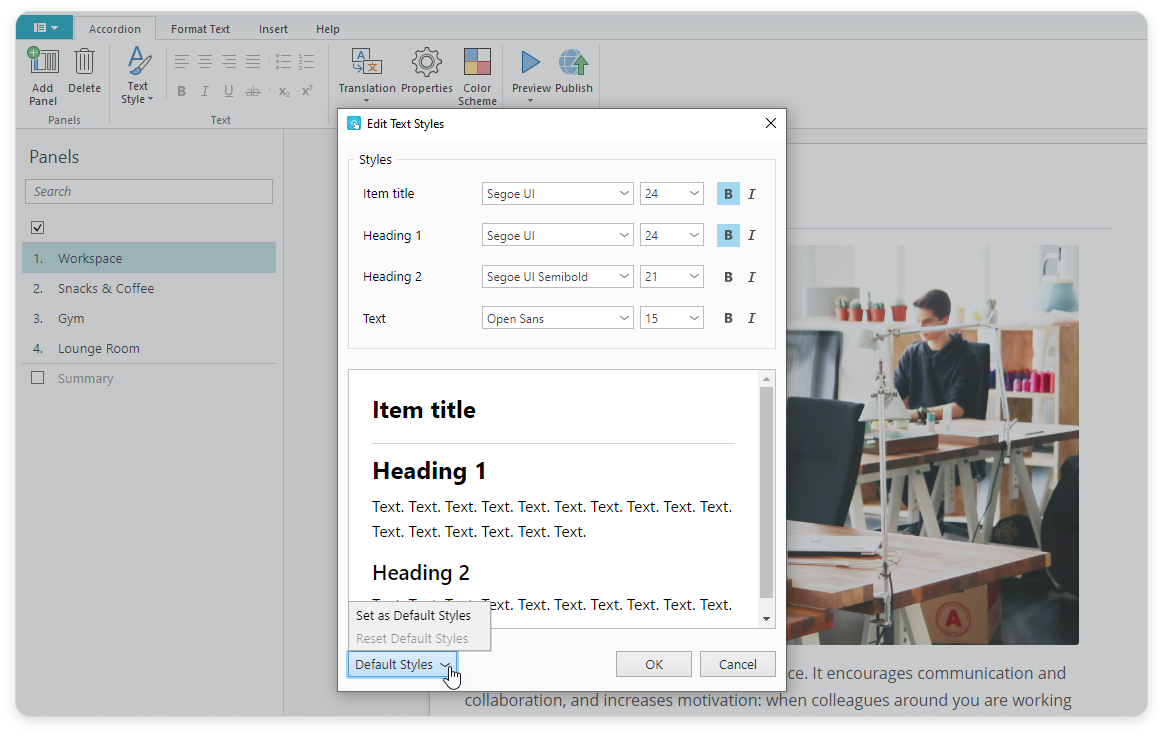Switch to the Format Text tab

click(200, 29)
